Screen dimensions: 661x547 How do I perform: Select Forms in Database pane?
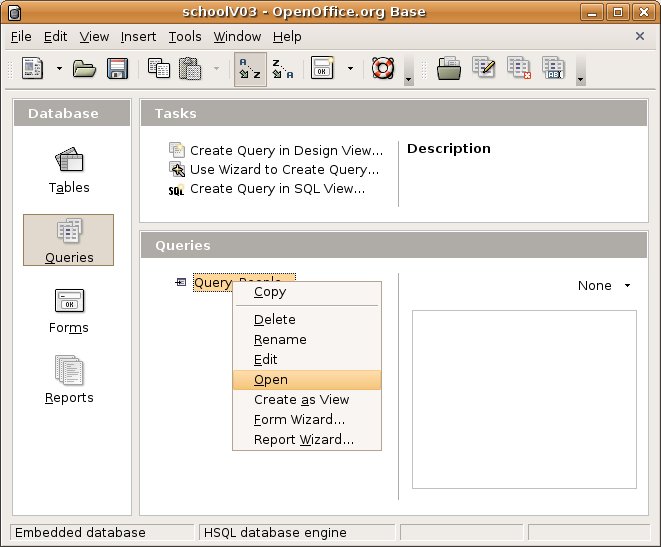click(x=69, y=311)
